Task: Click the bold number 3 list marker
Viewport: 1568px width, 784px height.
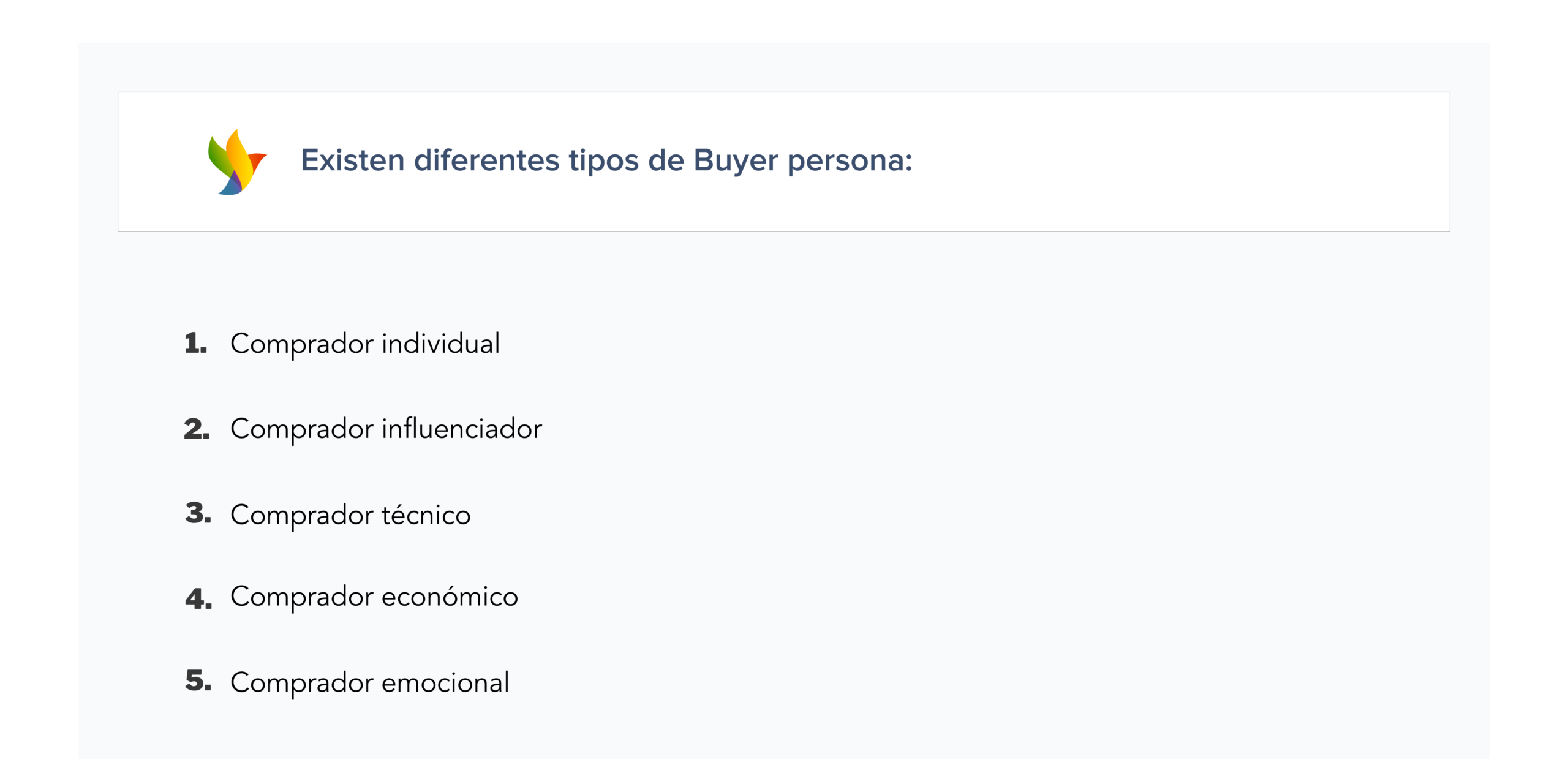Action: tap(198, 513)
